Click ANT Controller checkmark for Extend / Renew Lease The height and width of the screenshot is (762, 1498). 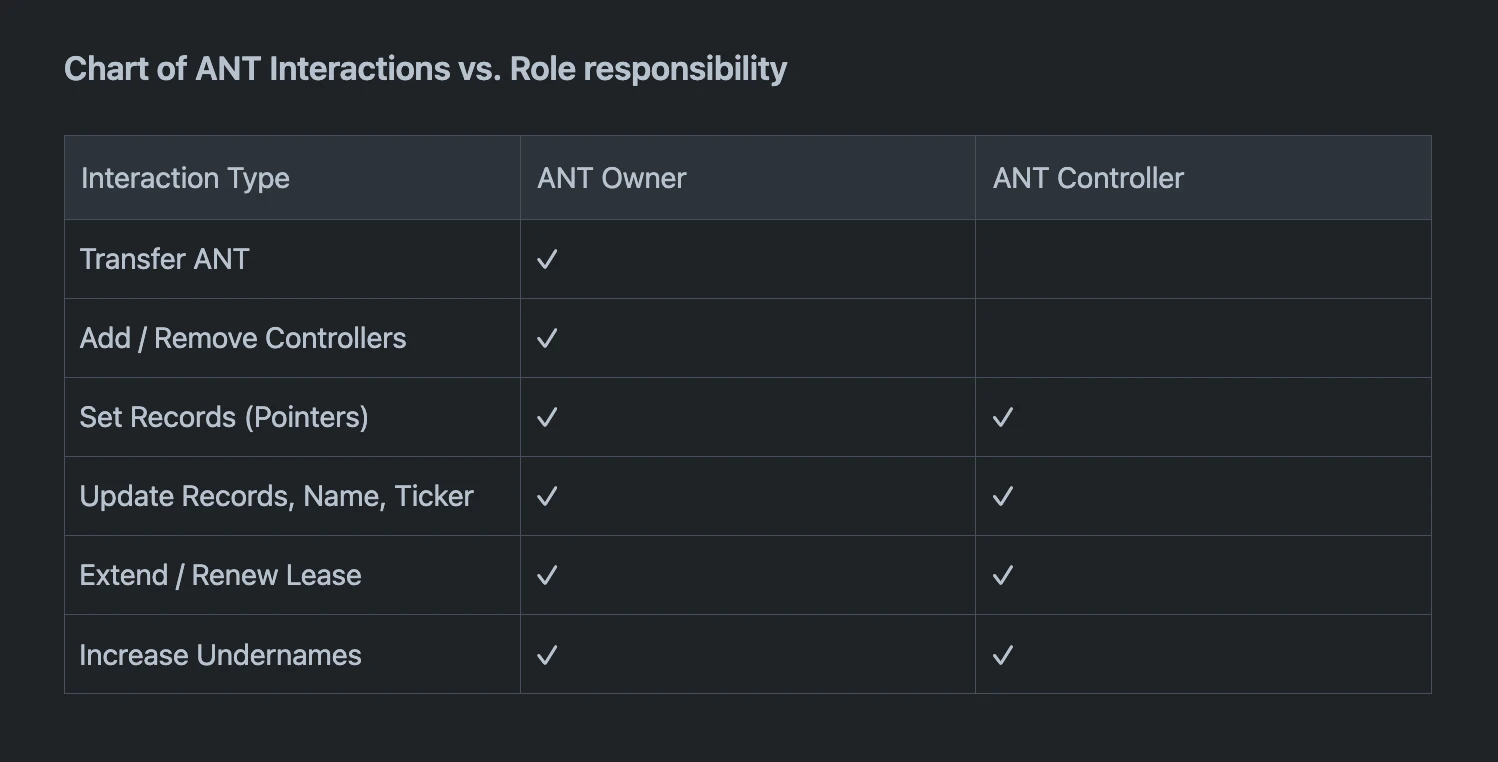pos(1003,576)
